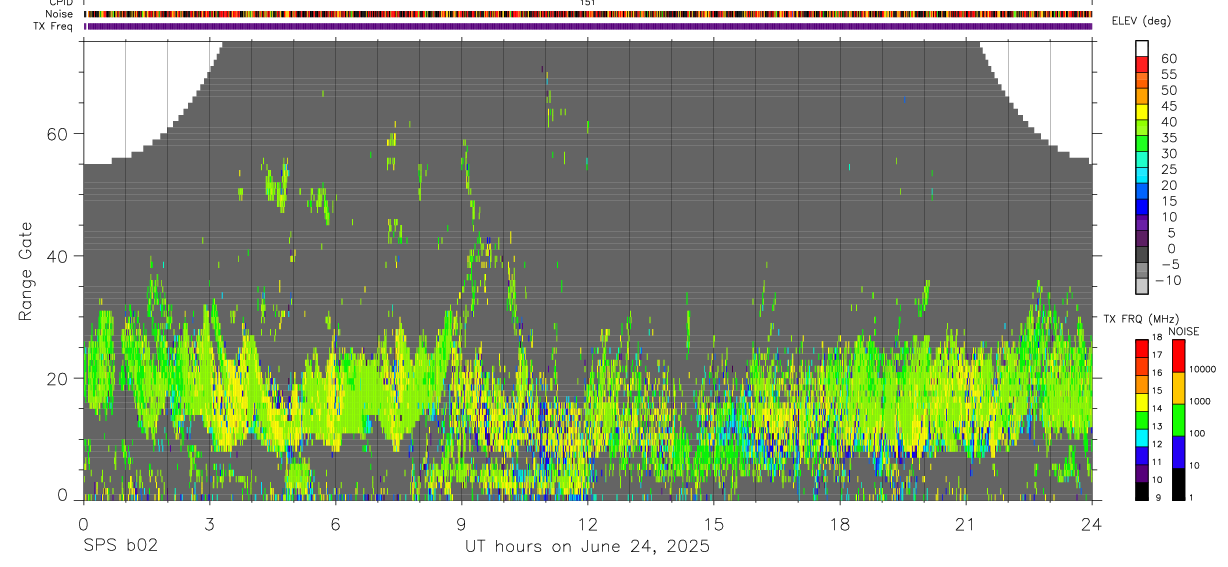Screen dimensions: 1228x567
Task: Click the elevation scale label '55'
Action: pos(1169,75)
